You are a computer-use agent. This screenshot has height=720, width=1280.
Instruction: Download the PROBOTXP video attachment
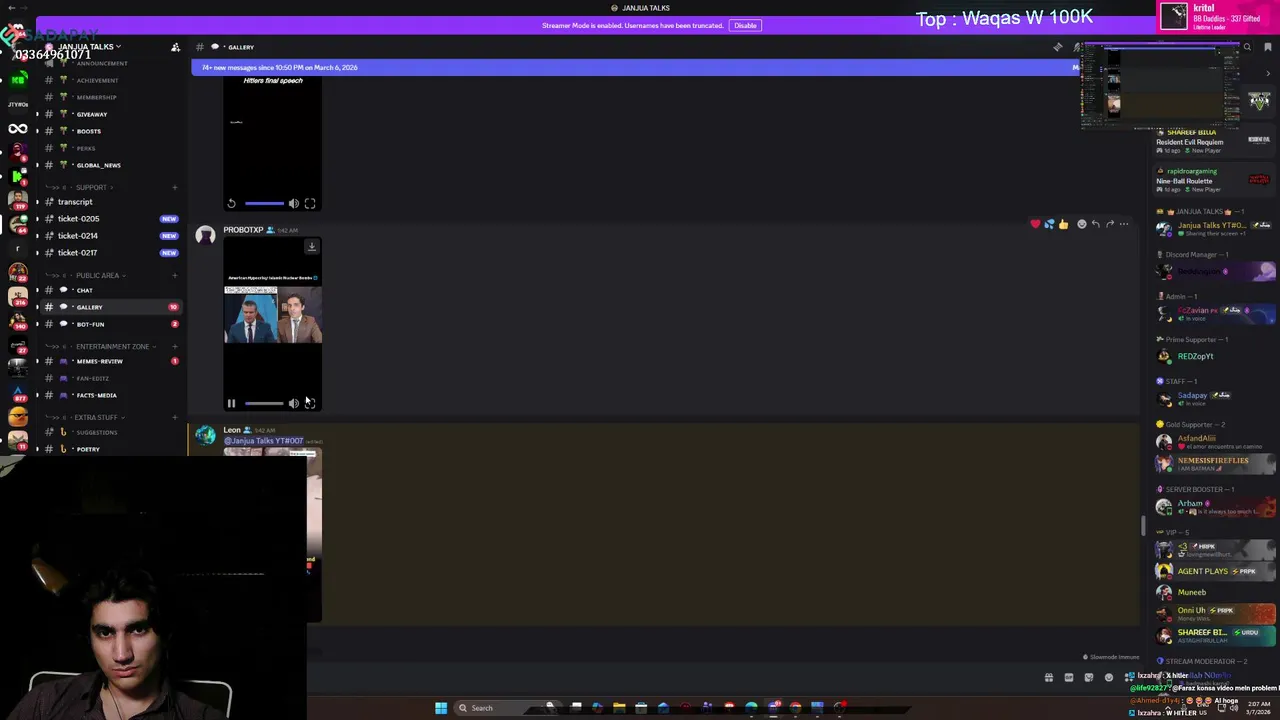pyautogui.click(x=311, y=246)
